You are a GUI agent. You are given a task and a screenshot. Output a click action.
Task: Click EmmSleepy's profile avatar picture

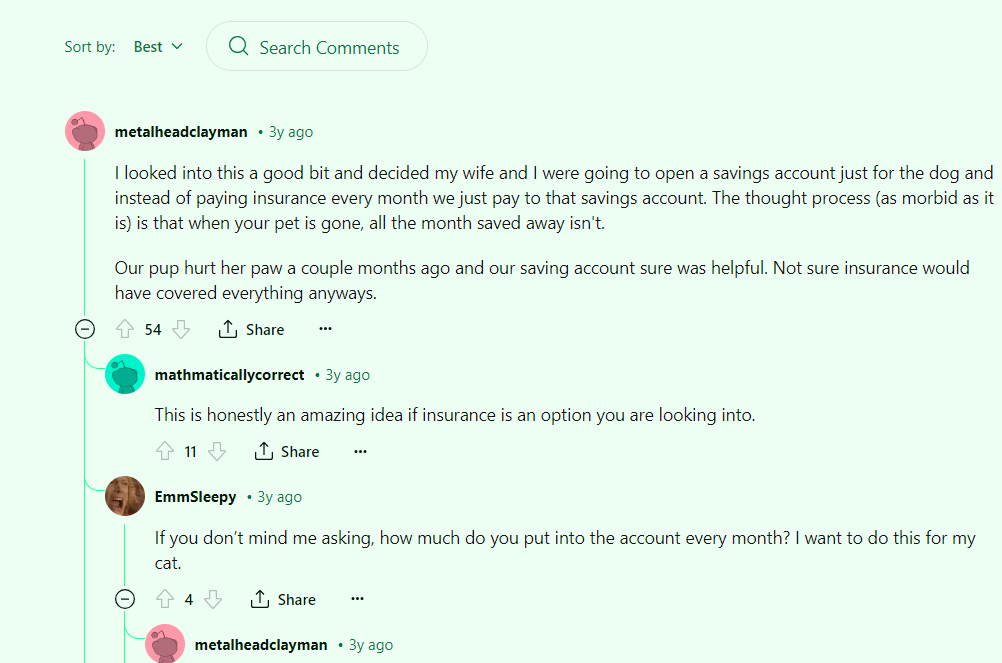[125, 496]
